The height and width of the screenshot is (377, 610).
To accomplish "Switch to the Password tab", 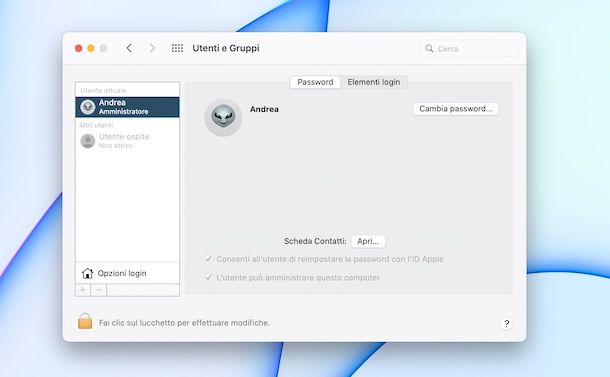I will (315, 82).
